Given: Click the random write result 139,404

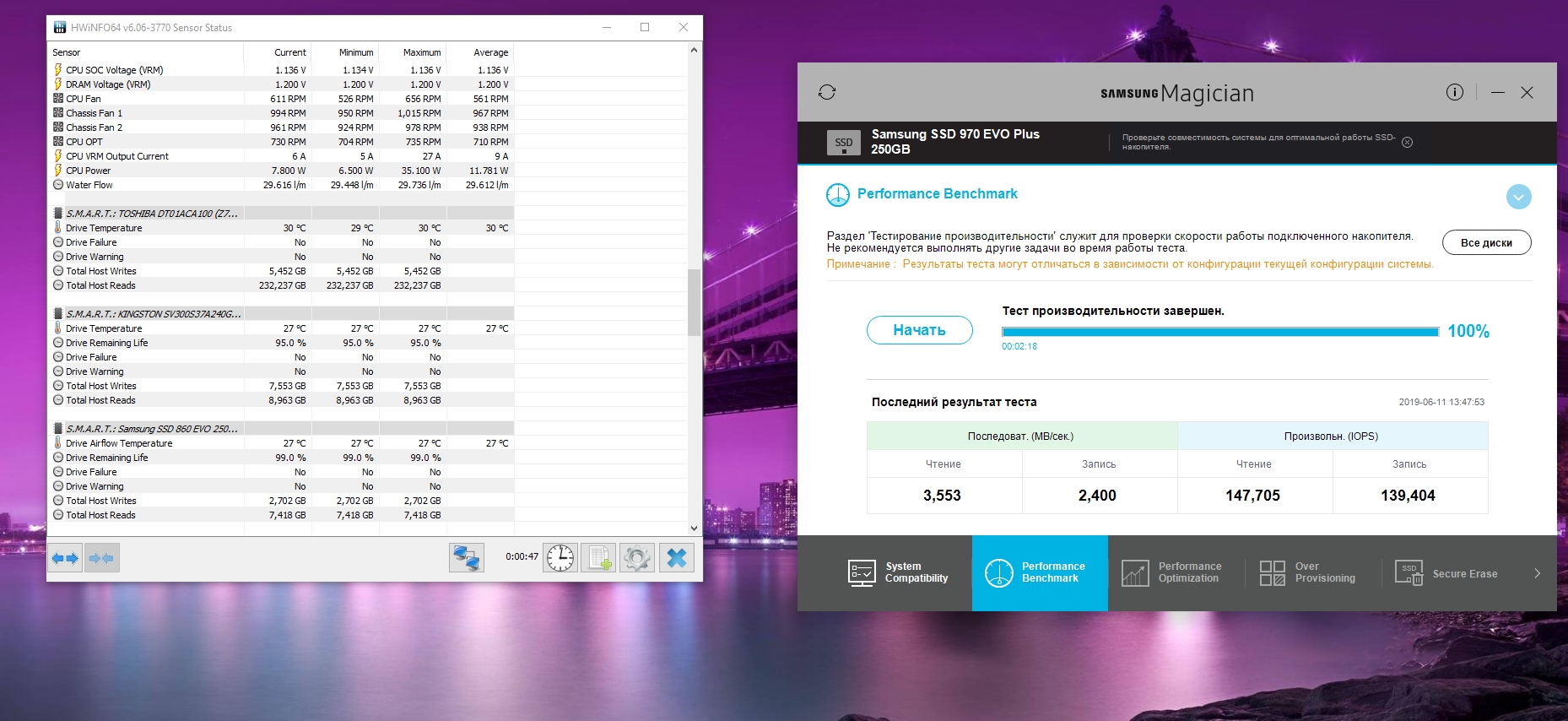Looking at the screenshot, I should pos(1408,496).
